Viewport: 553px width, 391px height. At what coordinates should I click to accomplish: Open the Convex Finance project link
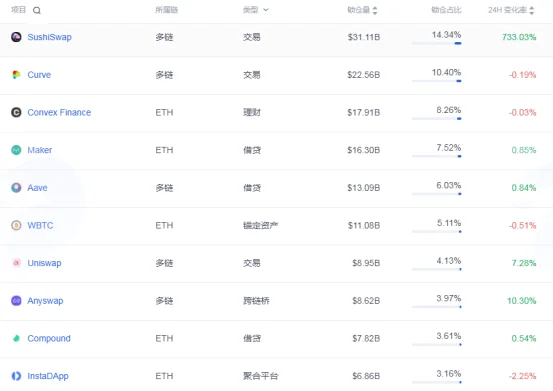pos(59,112)
